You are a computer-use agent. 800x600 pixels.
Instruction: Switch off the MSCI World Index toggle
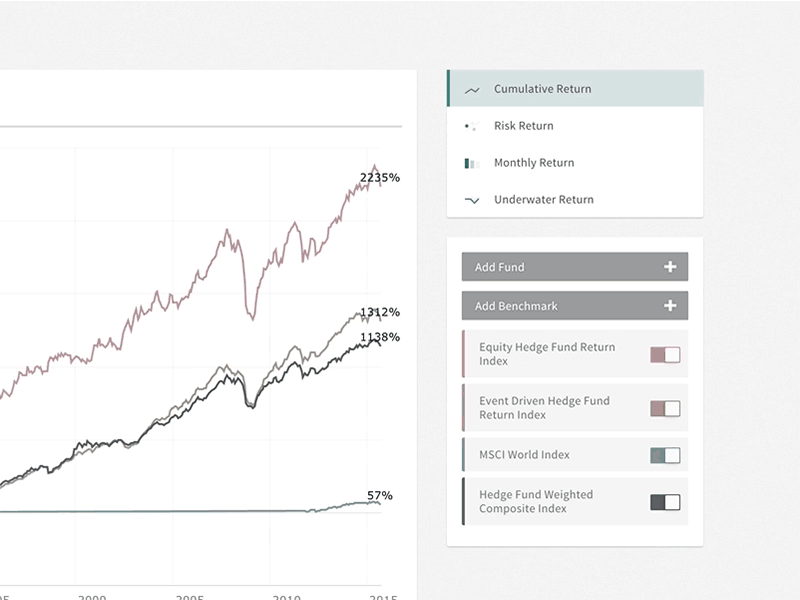pos(665,454)
